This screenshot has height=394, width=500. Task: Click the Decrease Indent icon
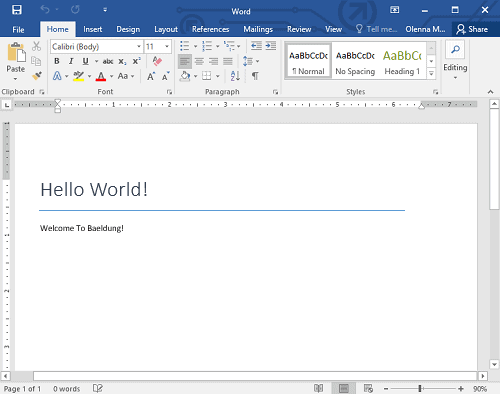pyautogui.click(x=256, y=46)
